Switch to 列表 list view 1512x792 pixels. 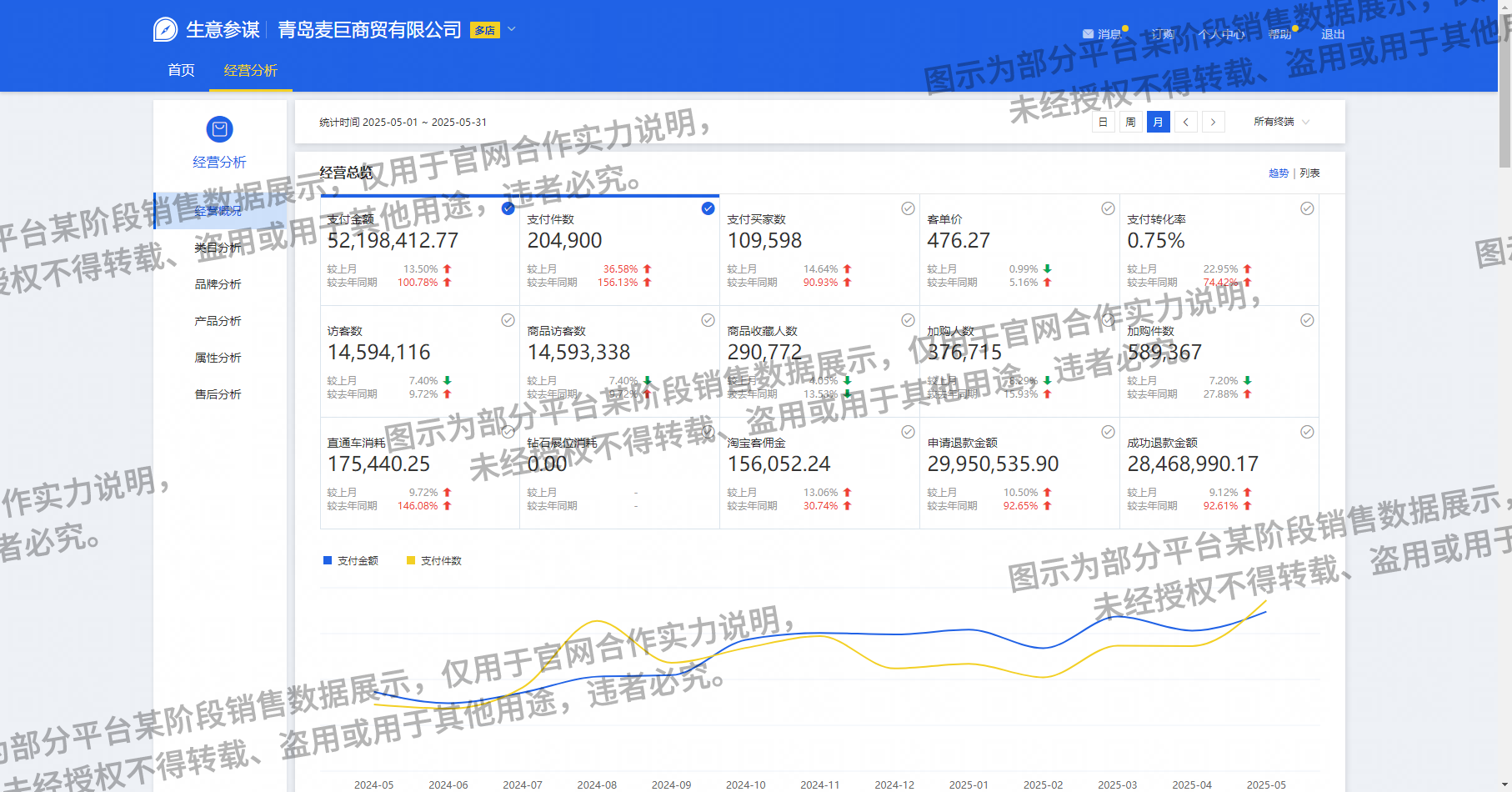click(1309, 173)
